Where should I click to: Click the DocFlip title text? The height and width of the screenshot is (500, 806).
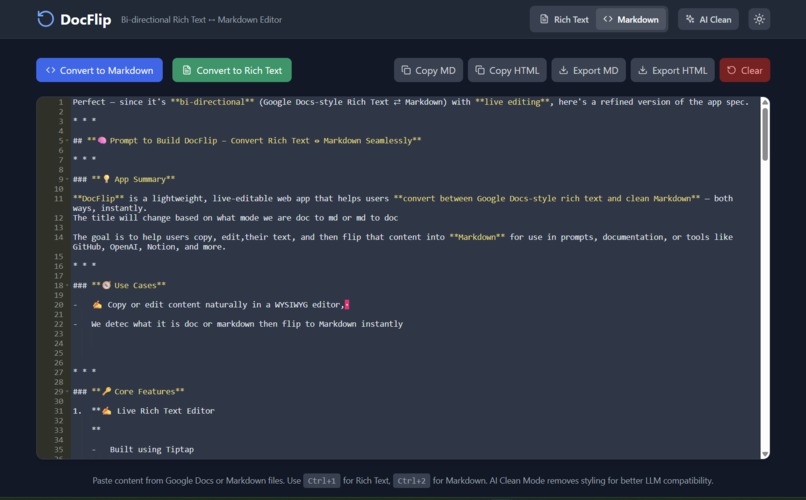85,20
